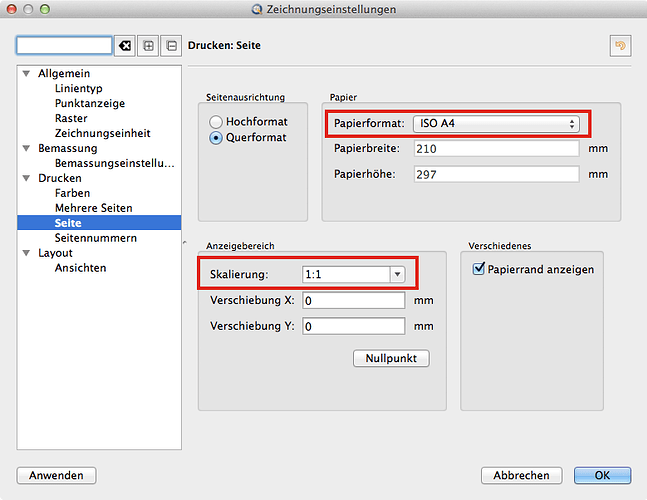The height and width of the screenshot is (500, 647).
Task: Click the collapse all tree icon
Action: click(x=171, y=46)
